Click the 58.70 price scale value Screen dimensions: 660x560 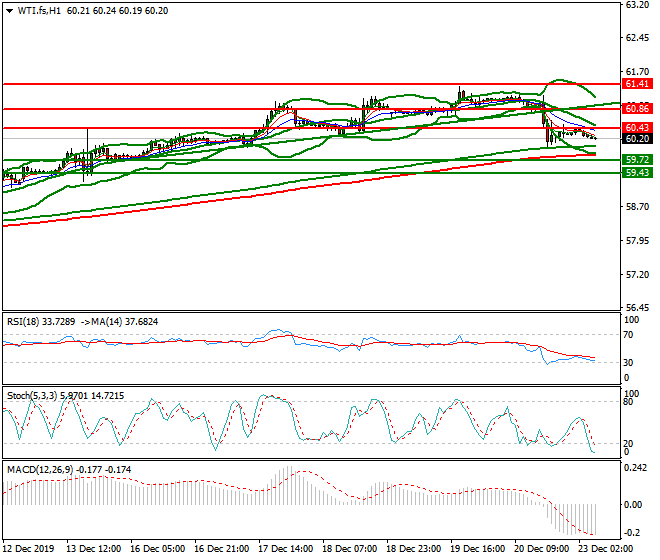(x=637, y=207)
